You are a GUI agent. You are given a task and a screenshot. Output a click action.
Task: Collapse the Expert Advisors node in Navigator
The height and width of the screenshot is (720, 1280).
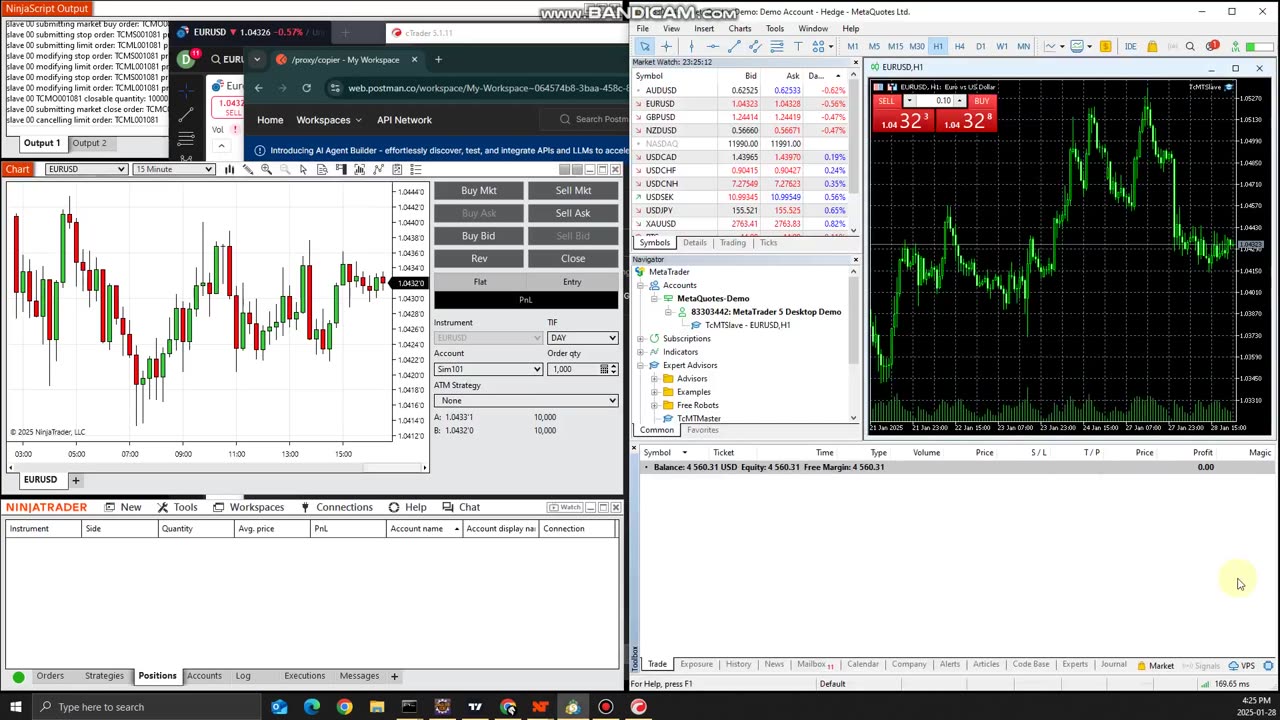pos(641,365)
